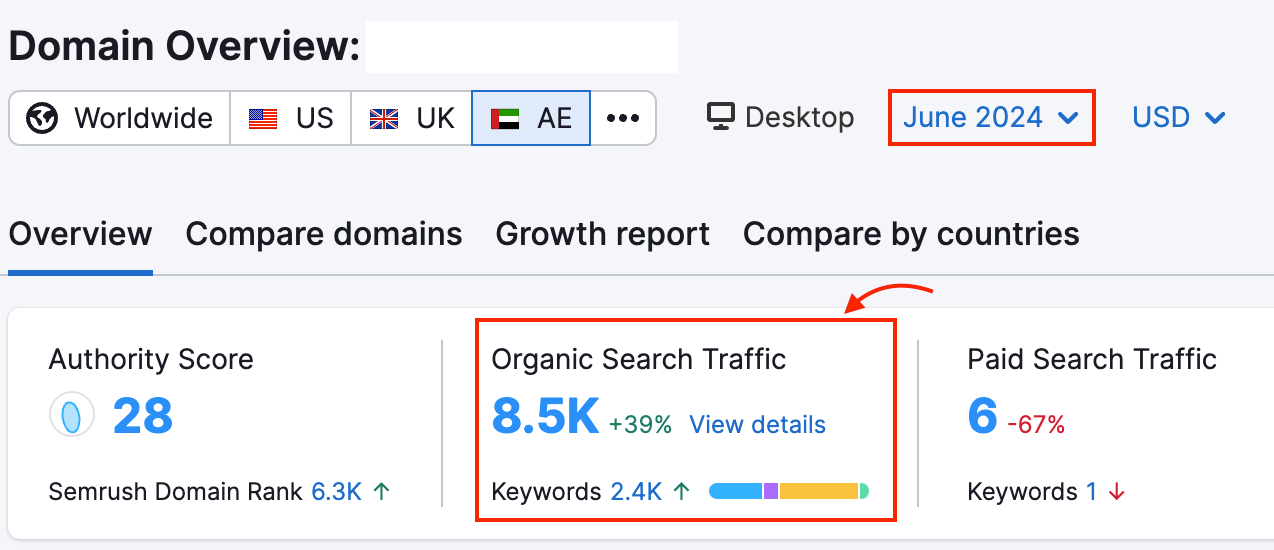Image resolution: width=1274 pixels, height=550 pixels.
Task: Click the 6.3K Semrush Domain Rank value
Action: click(x=336, y=491)
